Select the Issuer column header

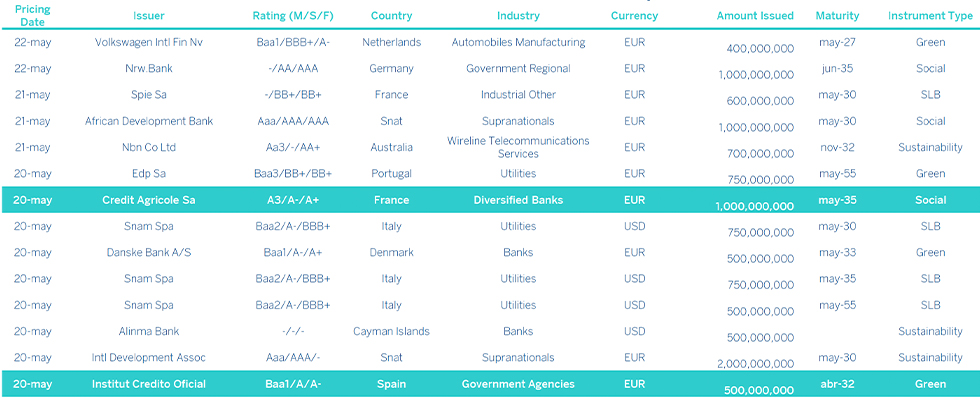click(x=148, y=16)
